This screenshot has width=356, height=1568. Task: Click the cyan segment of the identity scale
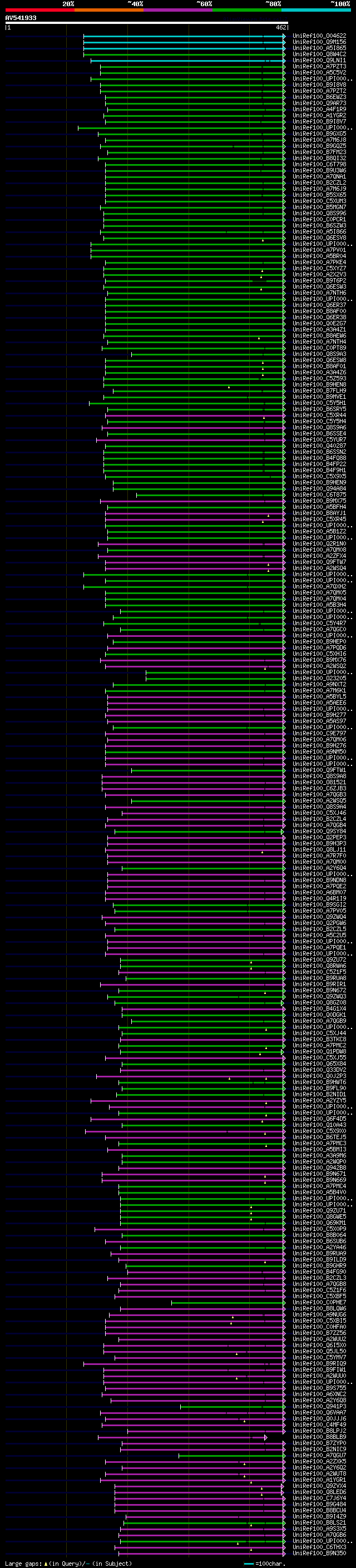coord(316,10)
